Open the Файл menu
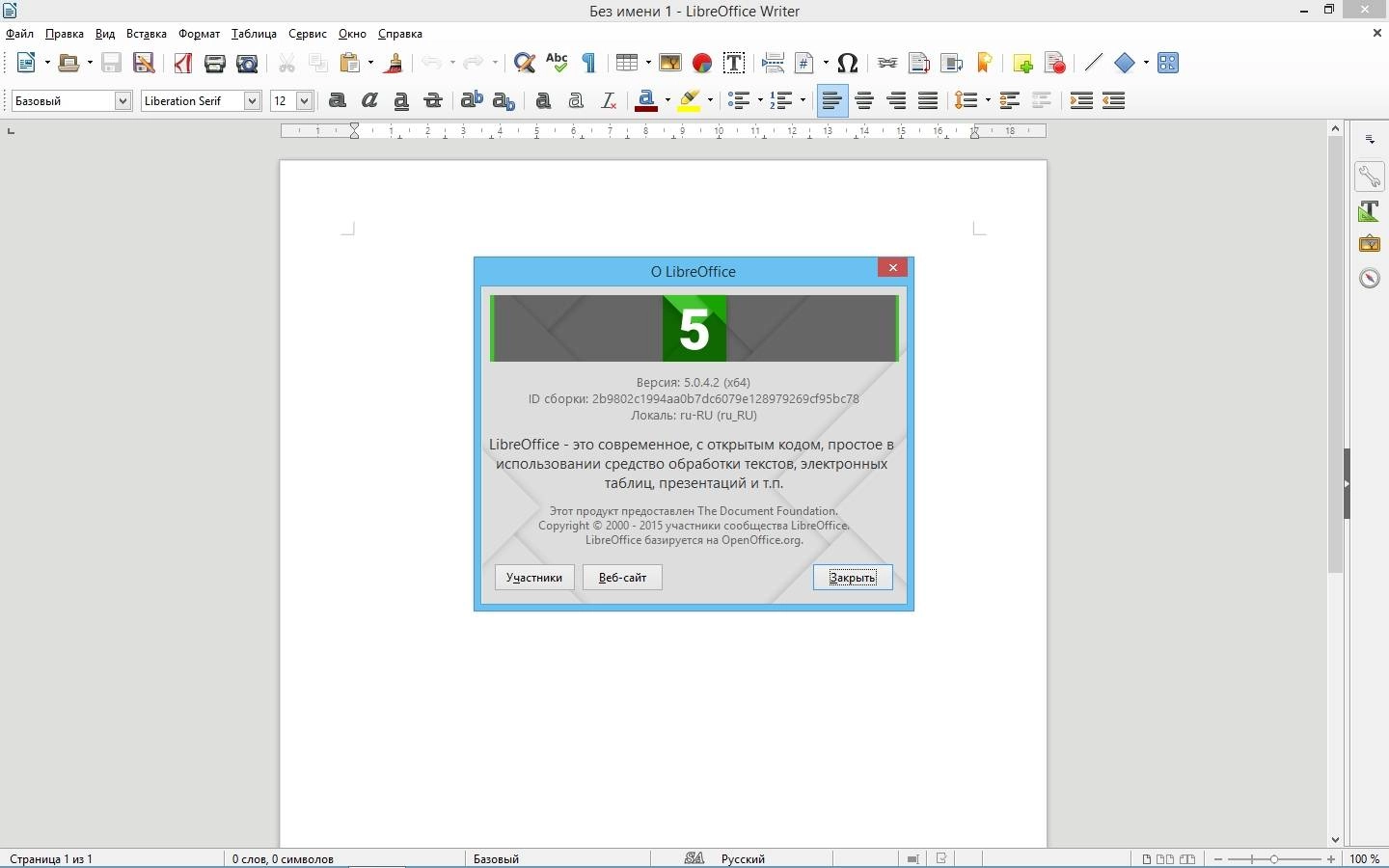The height and width of the screenshot is (868, 1389). pos(19,34)
